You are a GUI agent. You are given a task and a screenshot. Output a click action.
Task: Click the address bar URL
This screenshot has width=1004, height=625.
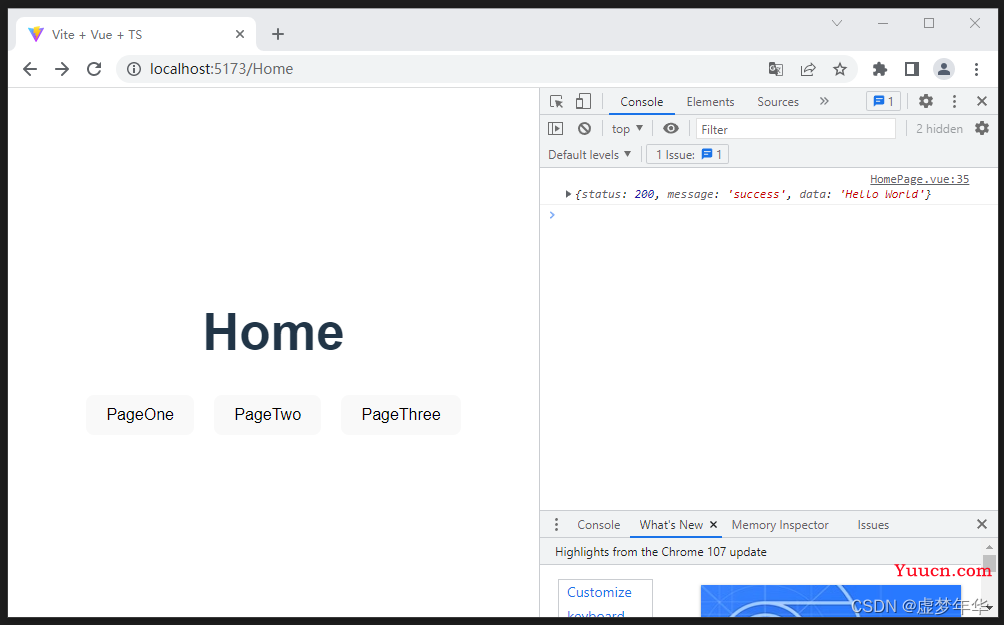coord(222,69)
